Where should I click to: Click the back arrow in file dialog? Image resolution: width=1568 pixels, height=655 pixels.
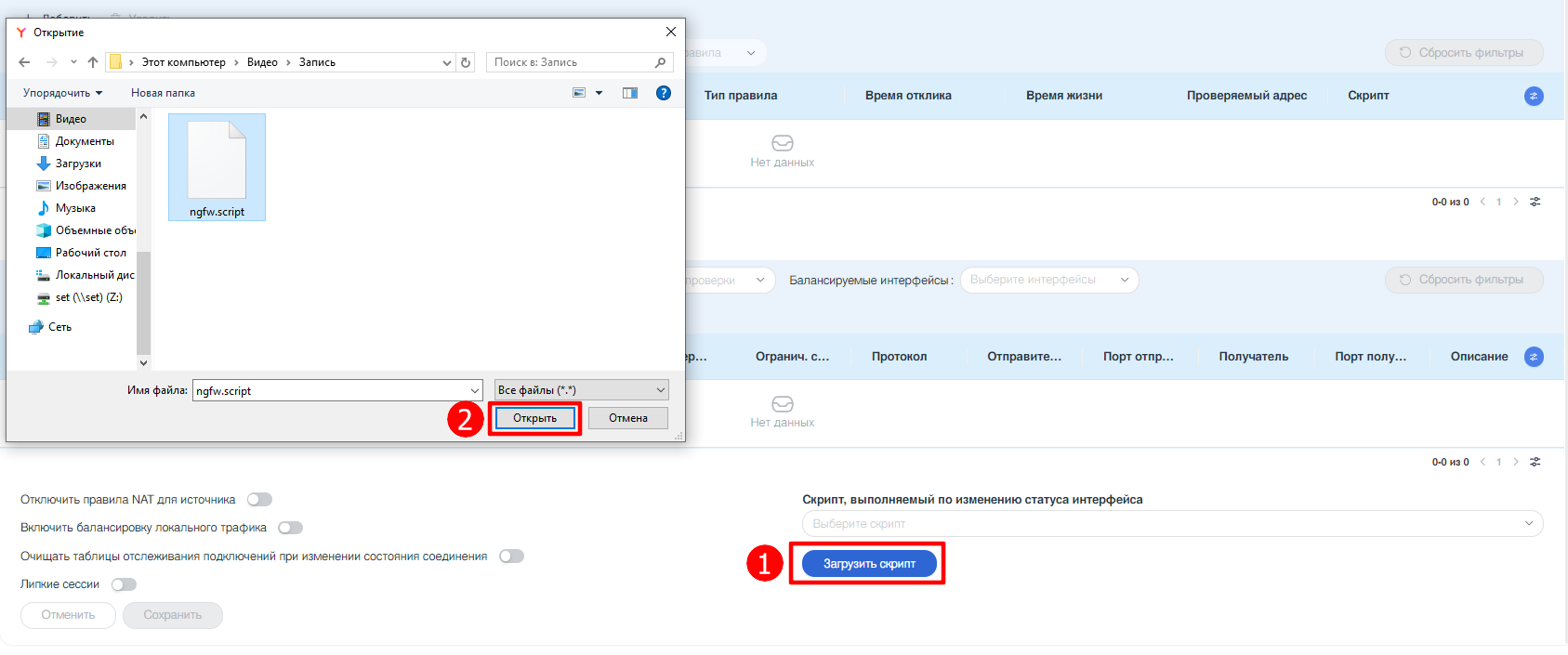click(x=24, y=62)
